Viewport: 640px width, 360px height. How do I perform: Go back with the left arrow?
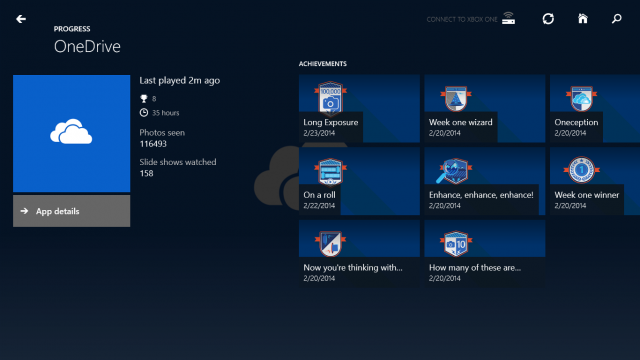pos(21,19)
